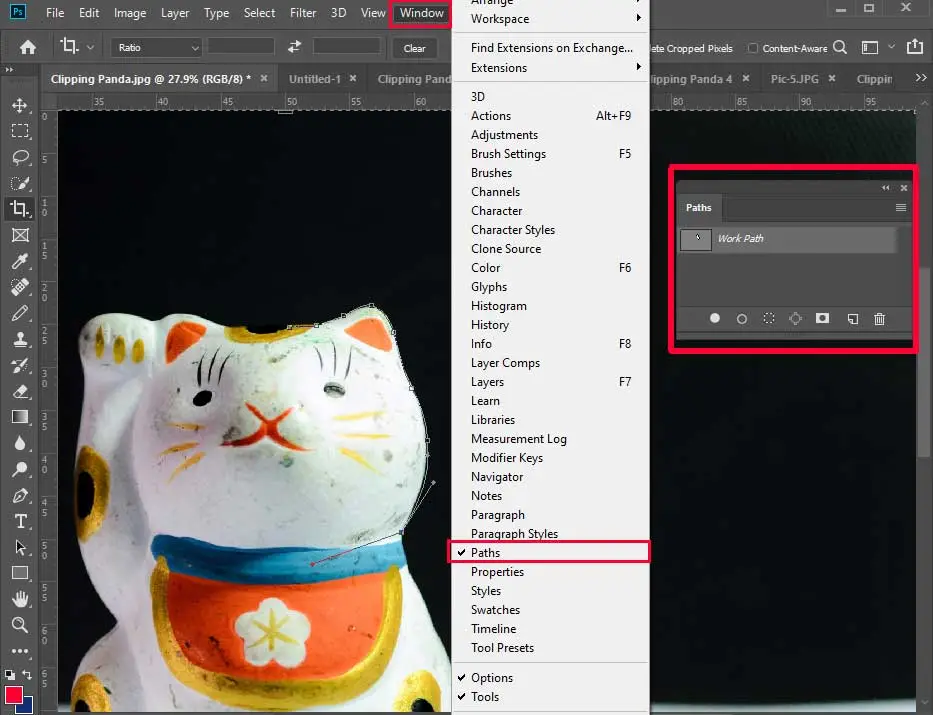Select the Eraser tool
The width and height of the screenshot is (933, 715).
pos(20,391)
